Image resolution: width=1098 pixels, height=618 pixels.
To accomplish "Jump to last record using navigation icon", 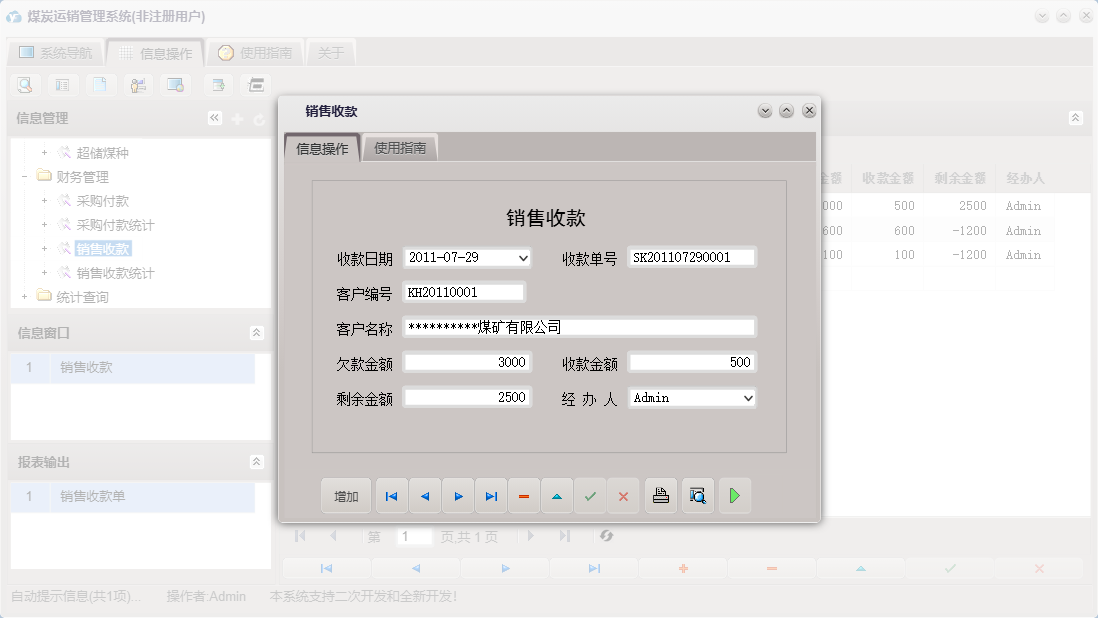I will pos(491,495).
